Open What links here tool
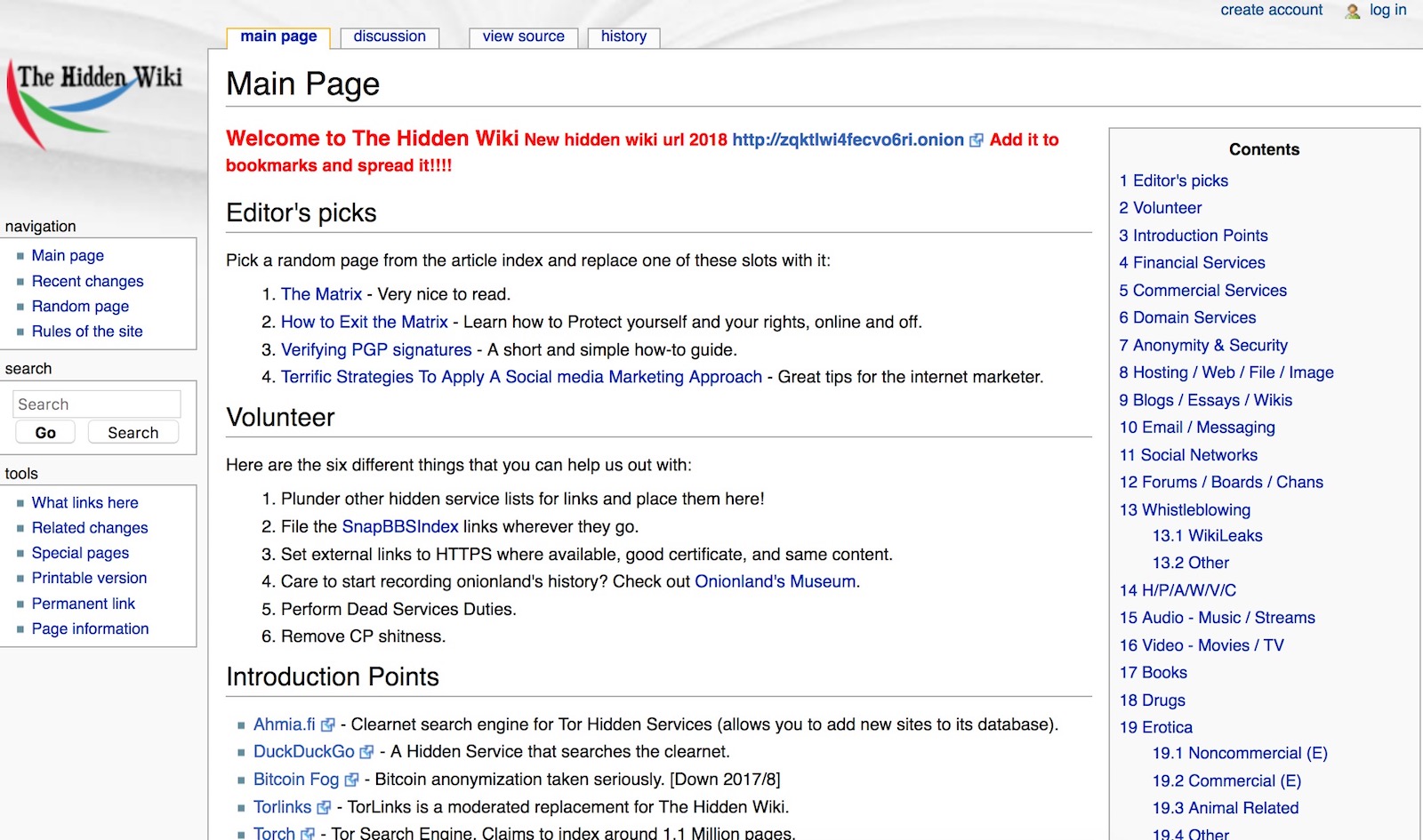 tap(85, 503)
